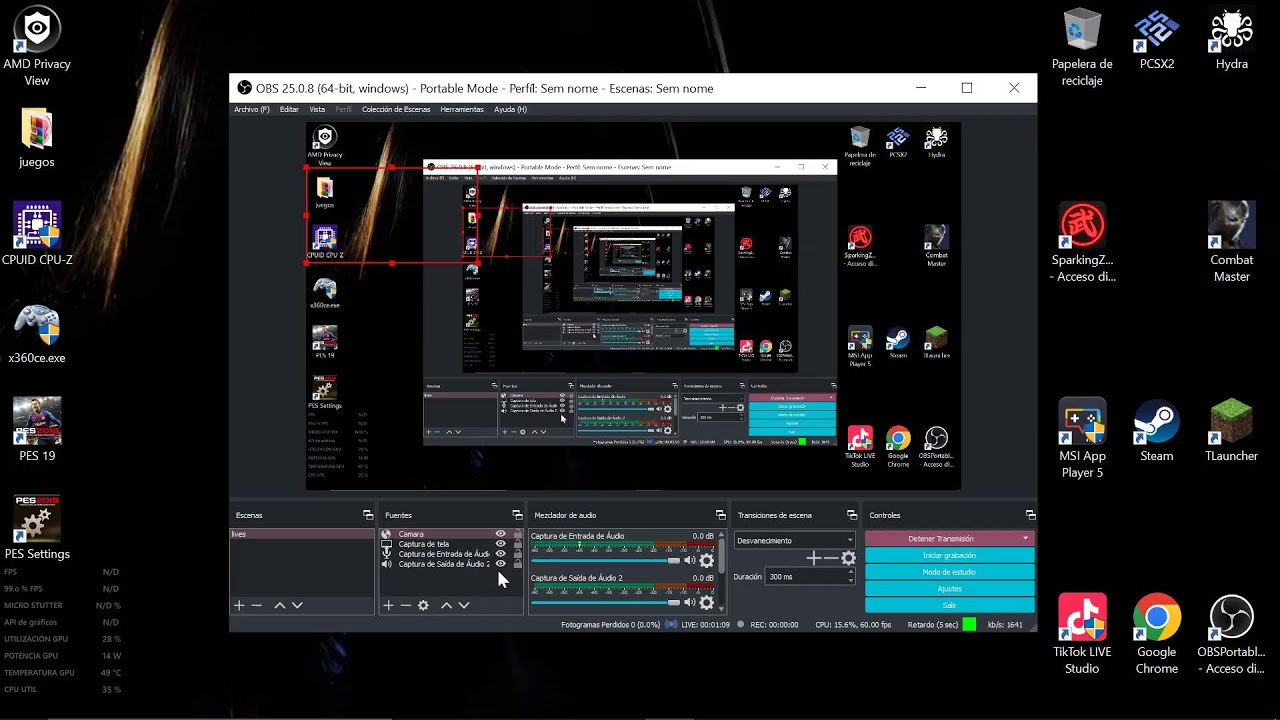Image resolution: width=1280 pixels, height=720 pixels.
Task: Adjust volume slider for Captura de Entrada de Áudio
Action: tap(605, 560)
